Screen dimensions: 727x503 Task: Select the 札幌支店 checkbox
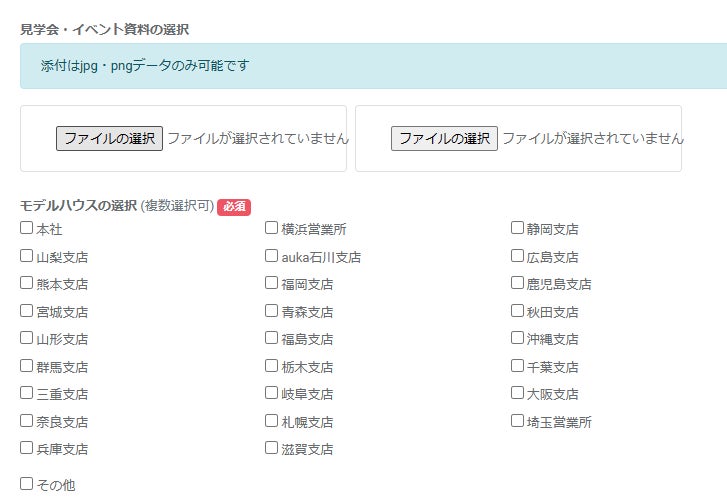click(x=272, y=421)
